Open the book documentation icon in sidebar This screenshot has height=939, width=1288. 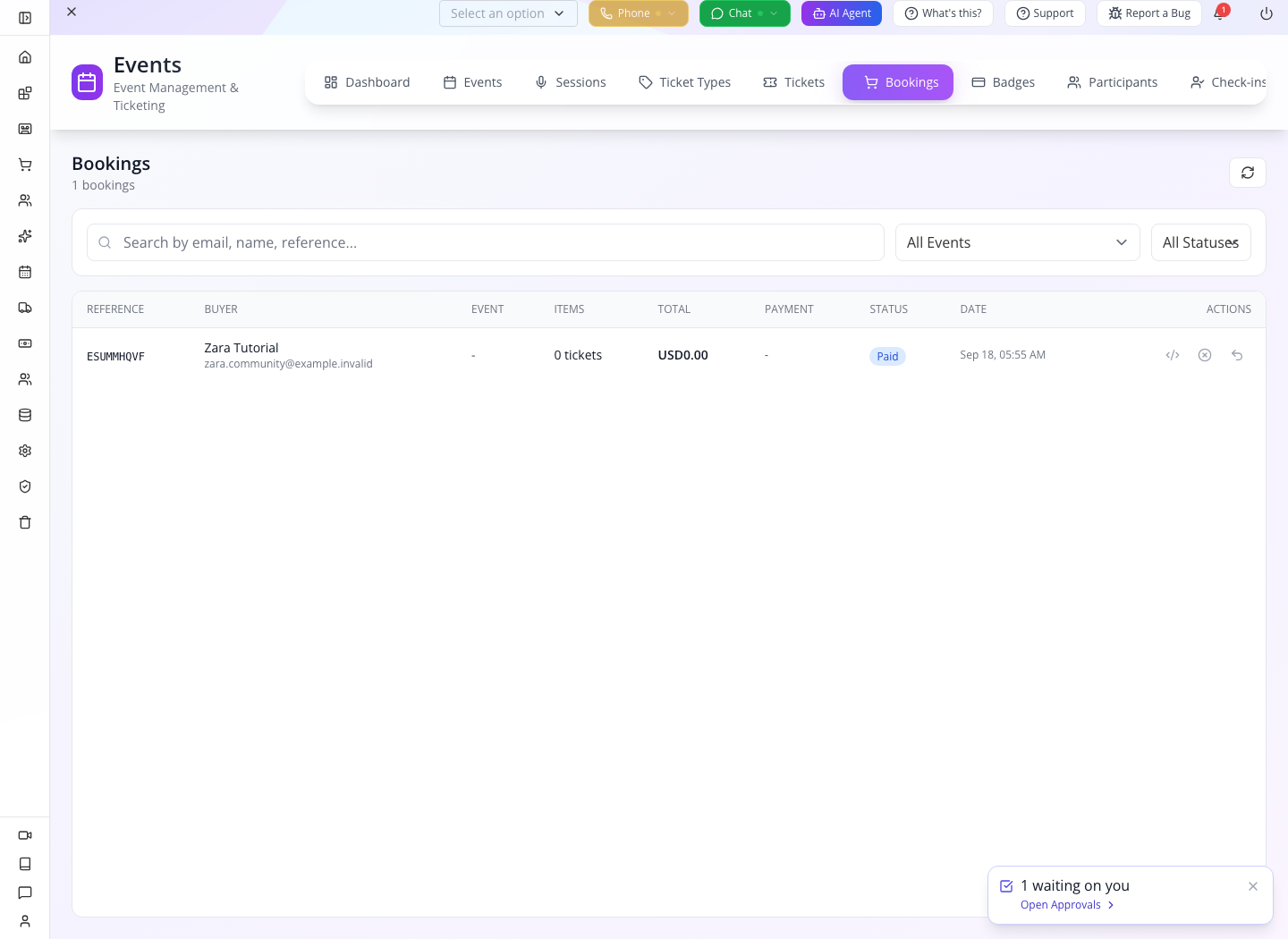(25, 864)
